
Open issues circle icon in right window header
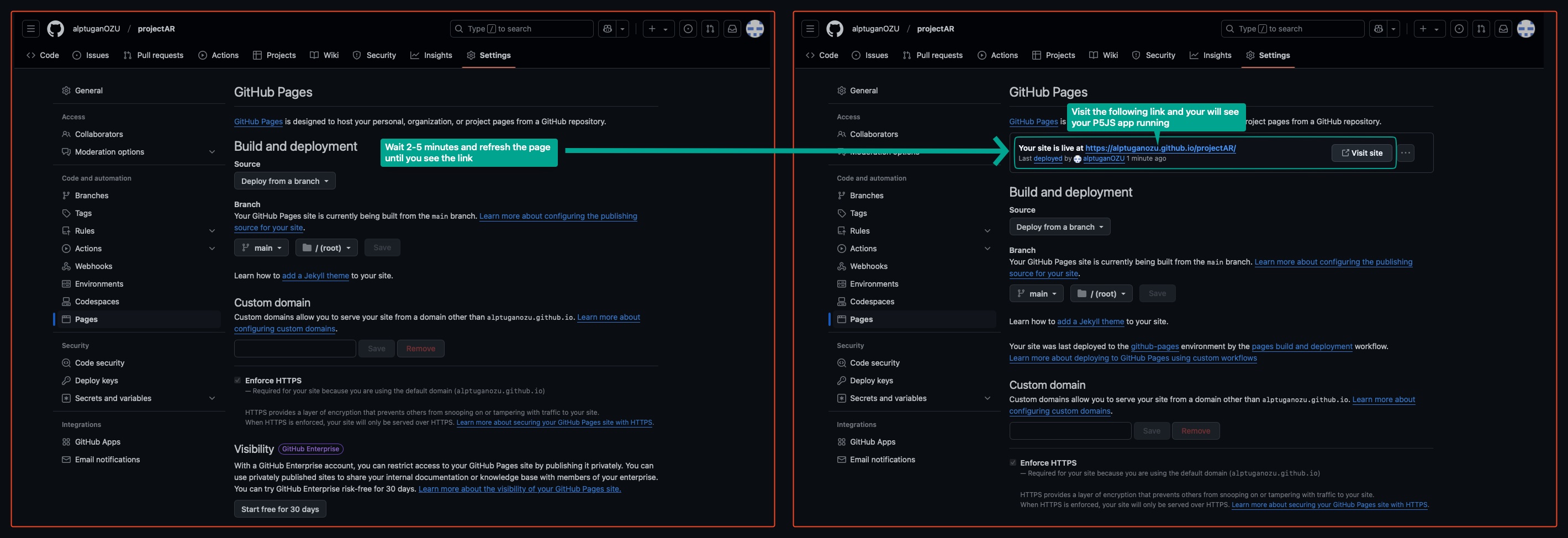1459,29
